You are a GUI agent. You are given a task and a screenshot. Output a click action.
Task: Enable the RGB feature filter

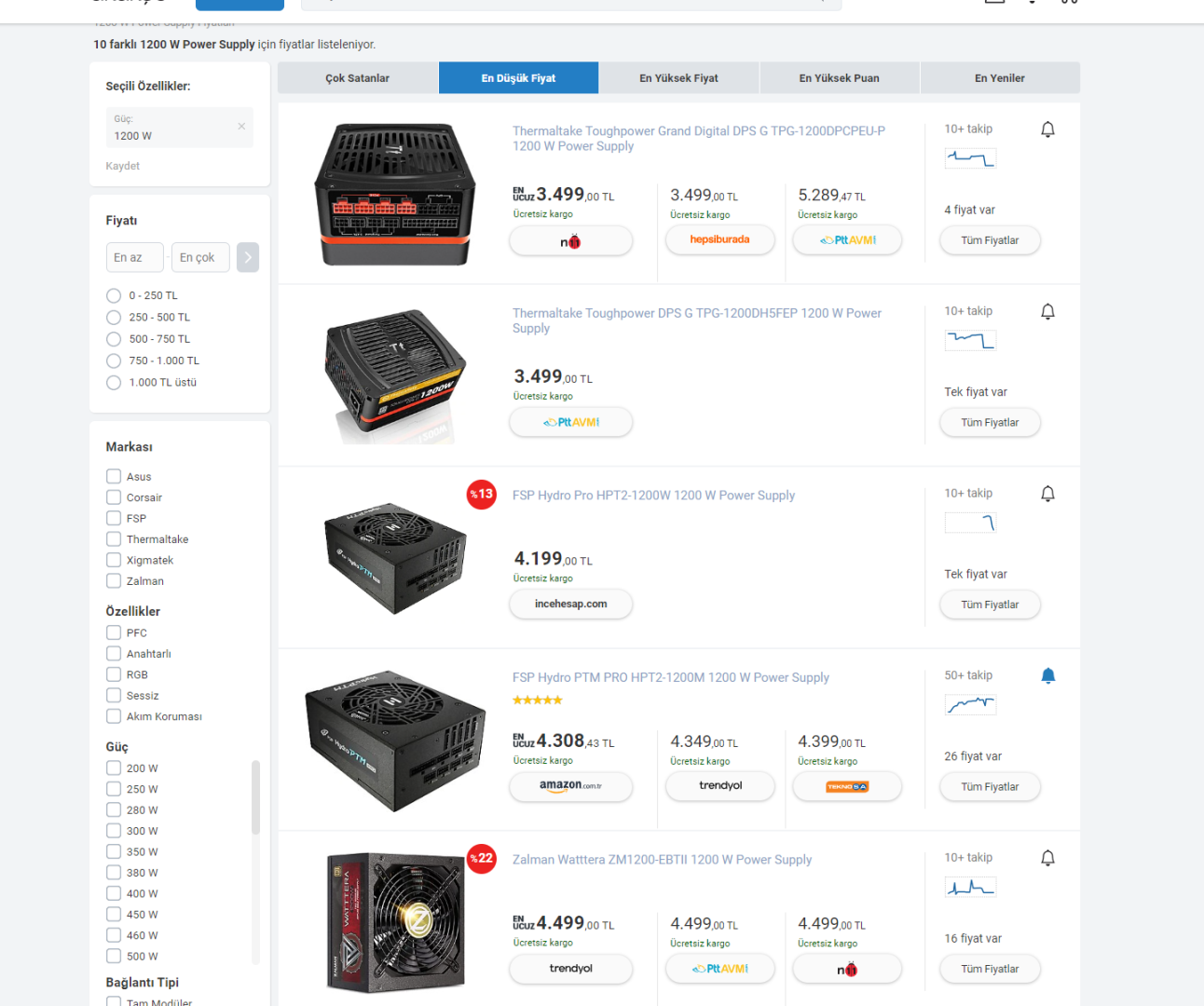(x=114, y=674)
